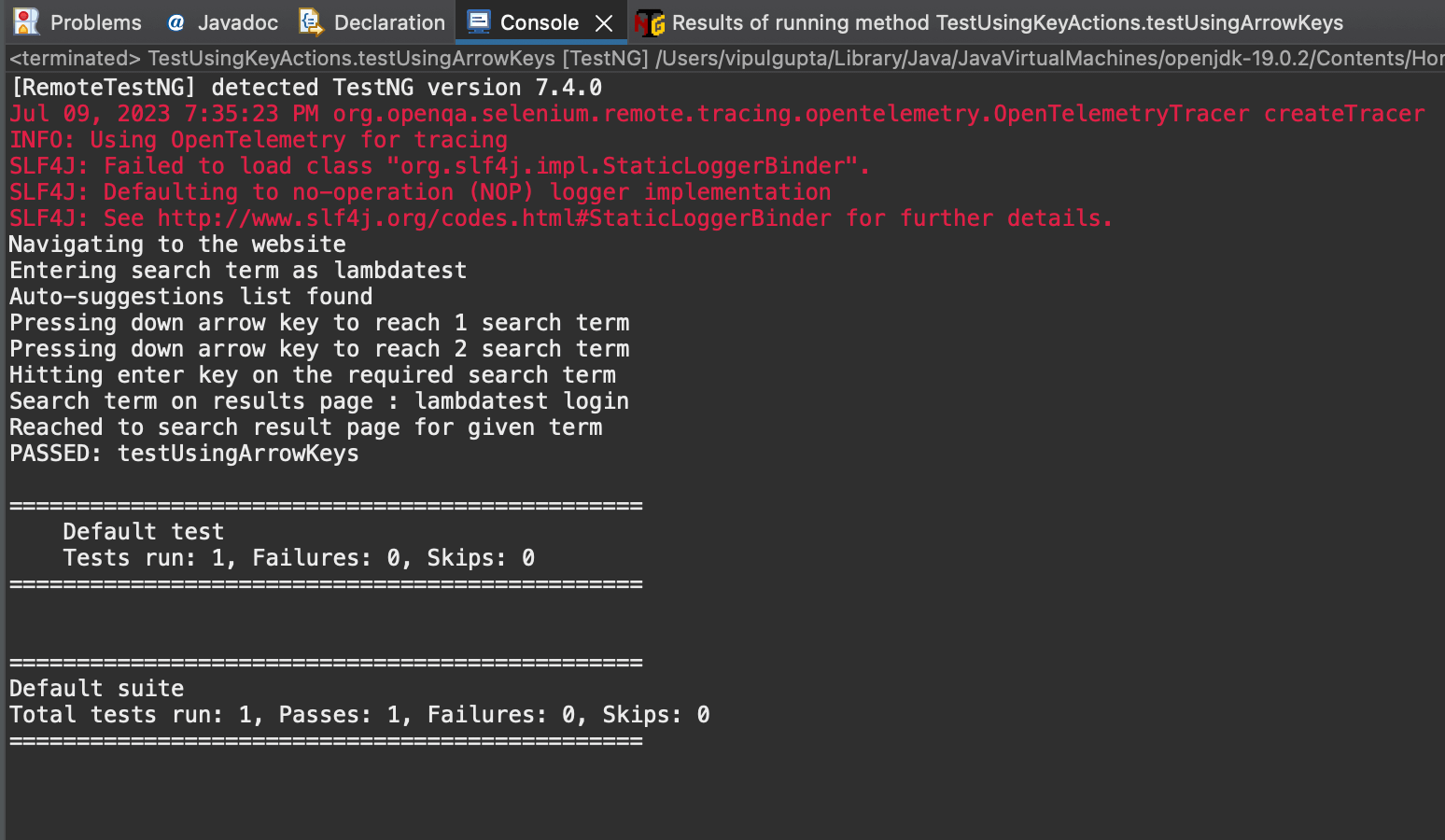Screen dimensions: 1445x840
Task: Select the red NG icon on the results tab
Action: click(x=648, y=21)
